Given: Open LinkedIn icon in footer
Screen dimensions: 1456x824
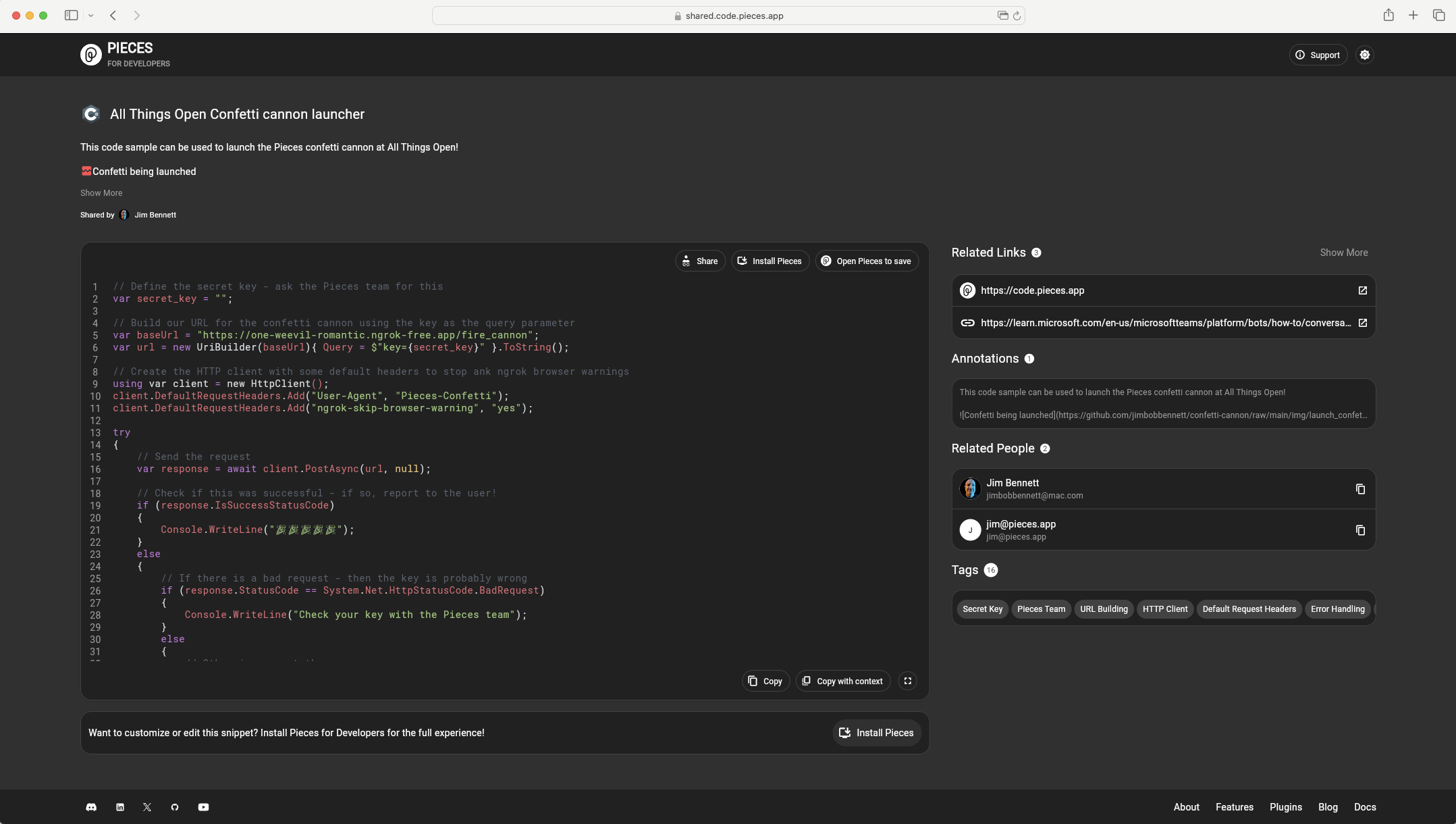Looking at the screenshot, I should click(120, 807).
